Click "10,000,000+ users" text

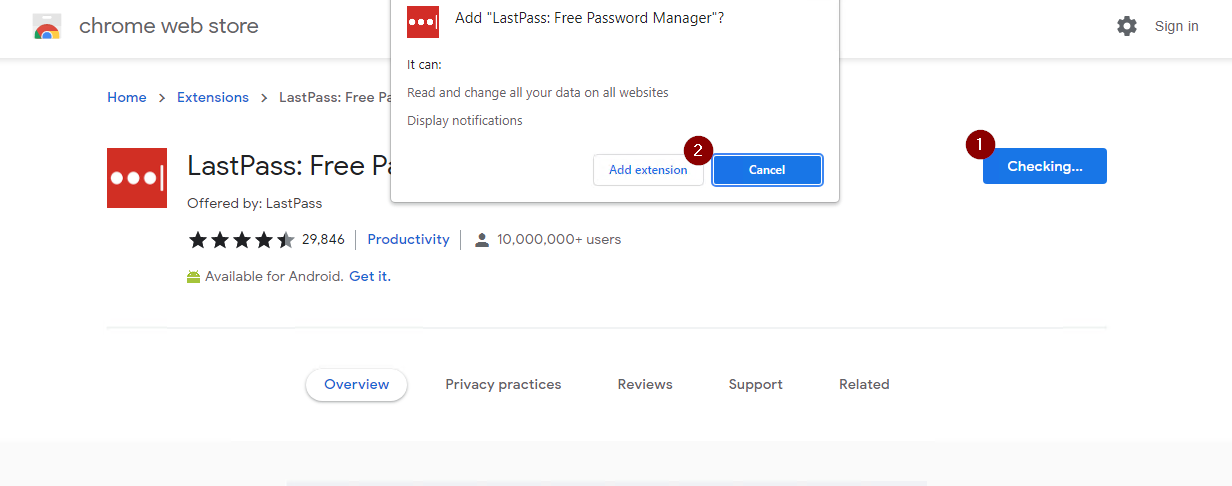[559, 240]
